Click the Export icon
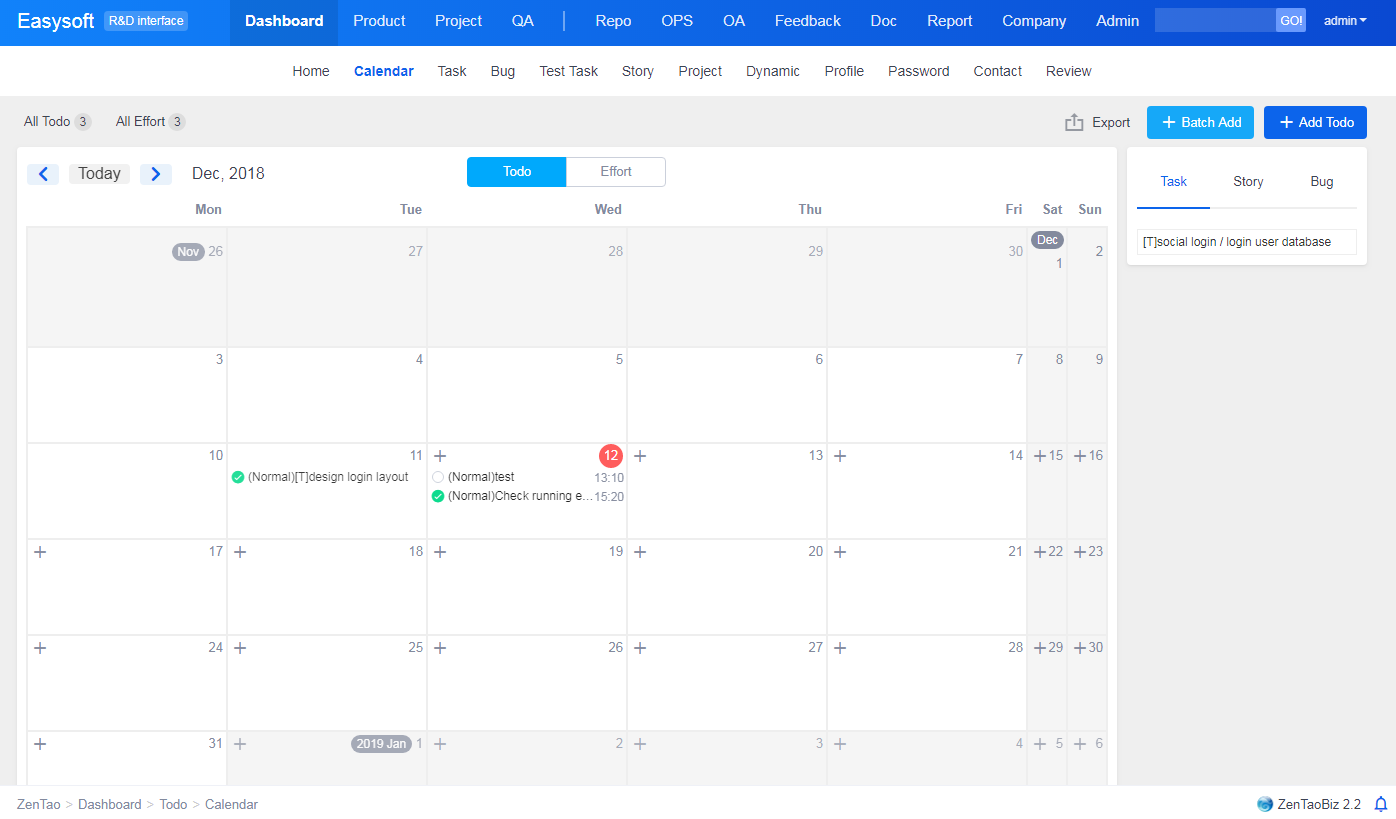The width and height of the screenshot is (1396, 819). click(1074, 122)
